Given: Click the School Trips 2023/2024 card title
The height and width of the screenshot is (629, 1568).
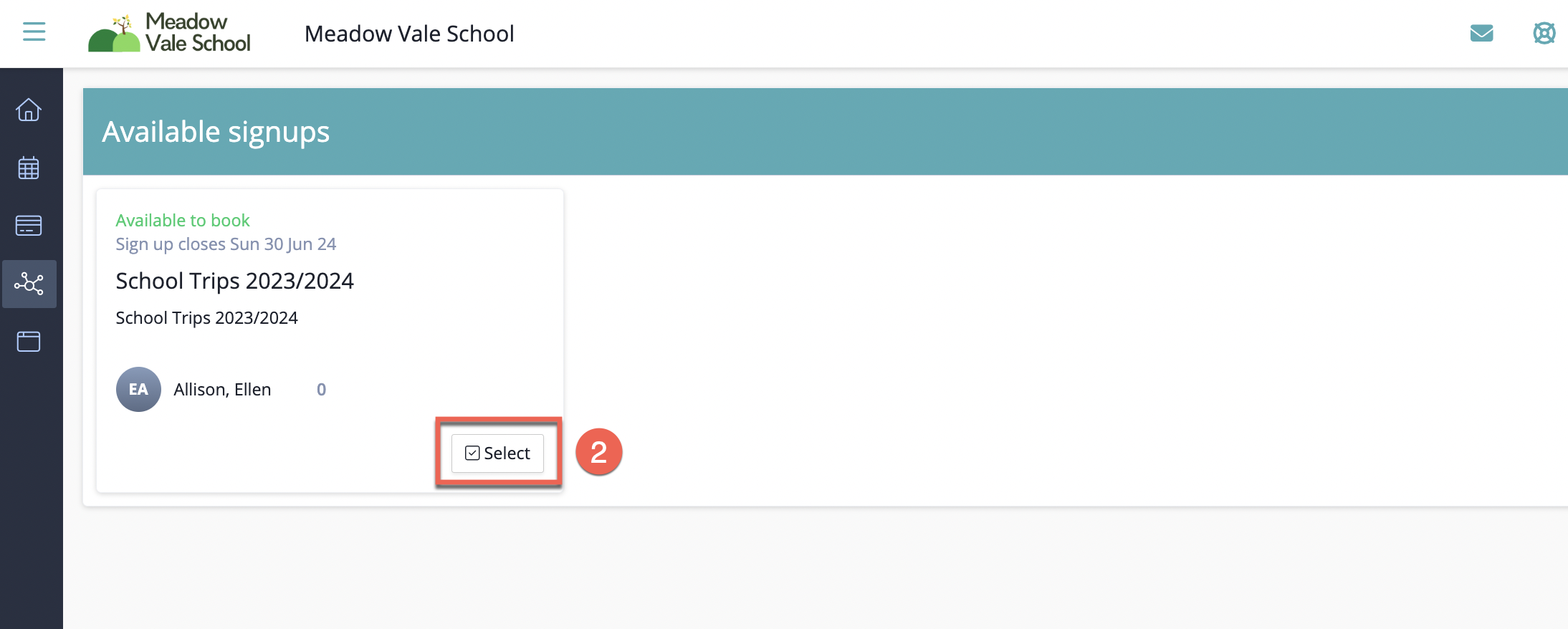Looking at the screenshot, I should pos(234,281).
